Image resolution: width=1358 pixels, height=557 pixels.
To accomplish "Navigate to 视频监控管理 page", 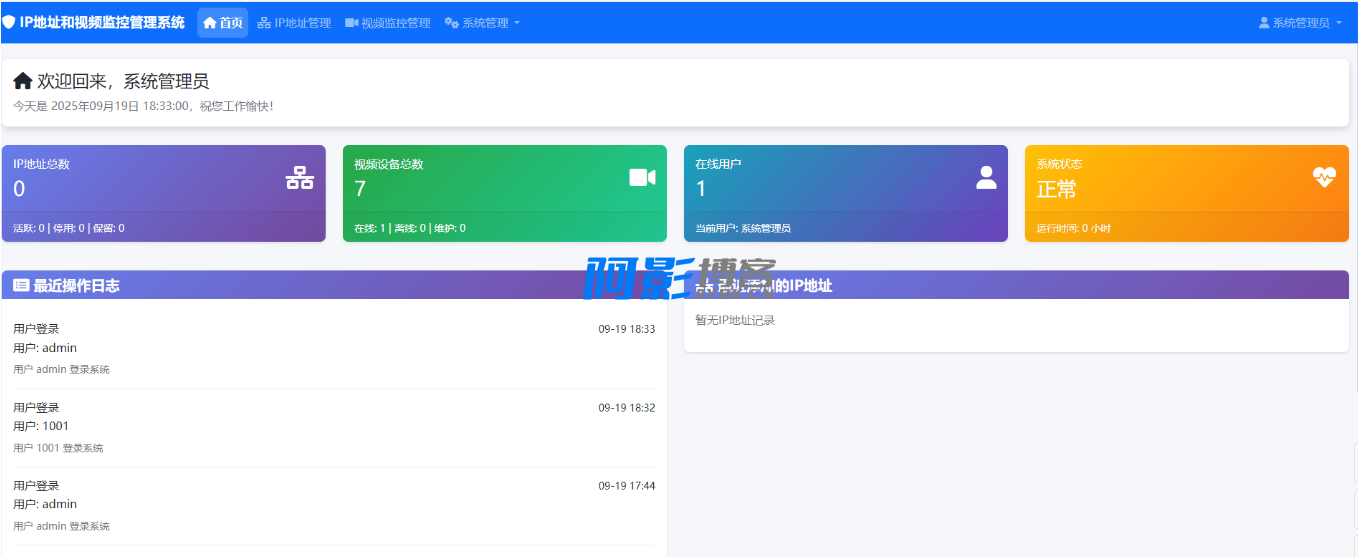I will (x=387, y=23).
